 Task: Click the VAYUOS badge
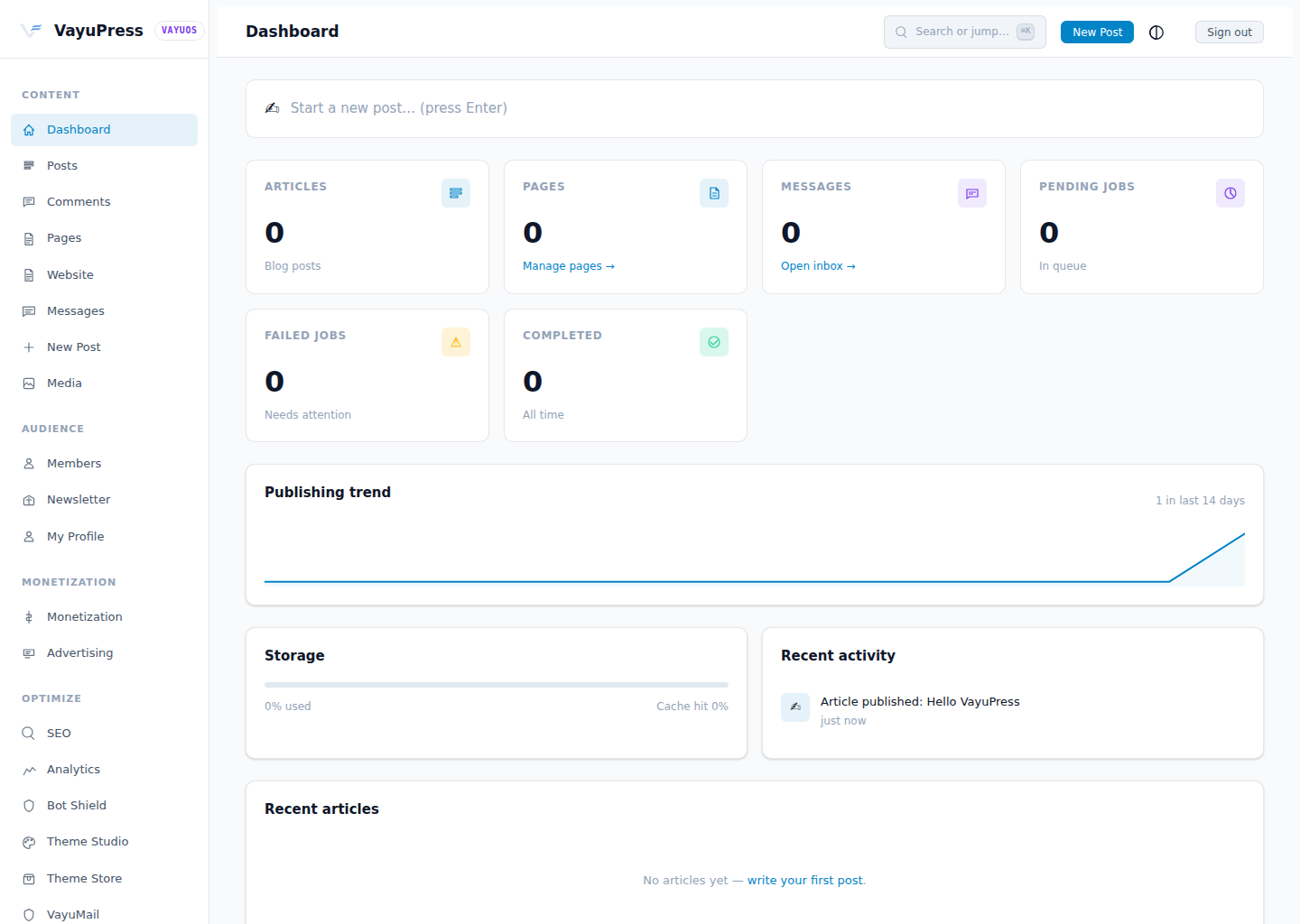(179, 30)
